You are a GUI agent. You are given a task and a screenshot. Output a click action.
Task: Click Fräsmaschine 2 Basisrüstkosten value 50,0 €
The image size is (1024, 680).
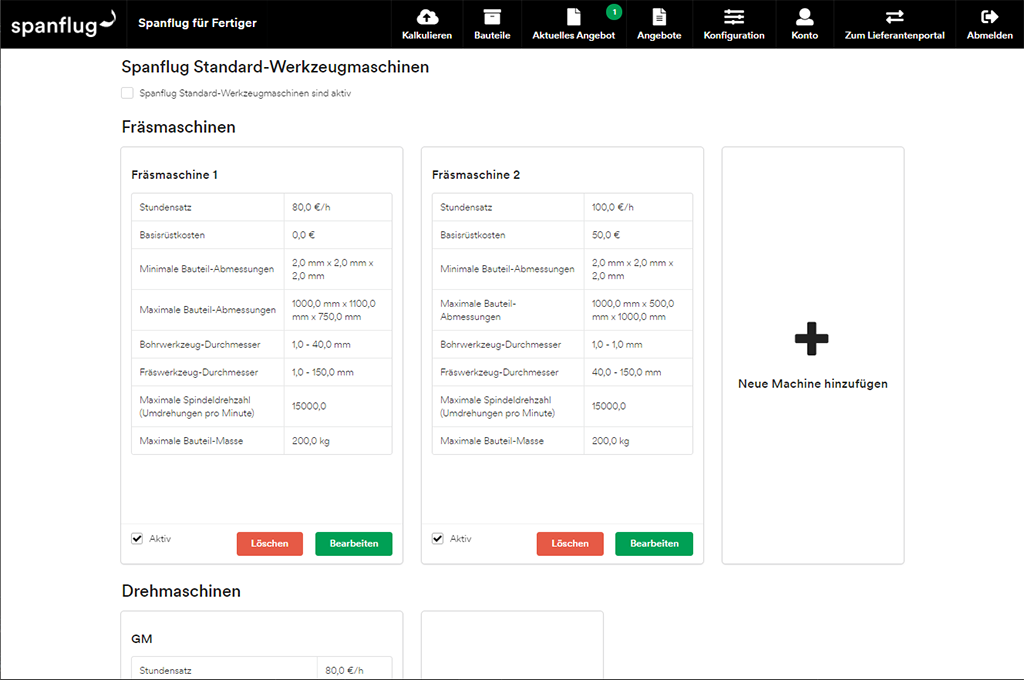click(x=606, y=235)
